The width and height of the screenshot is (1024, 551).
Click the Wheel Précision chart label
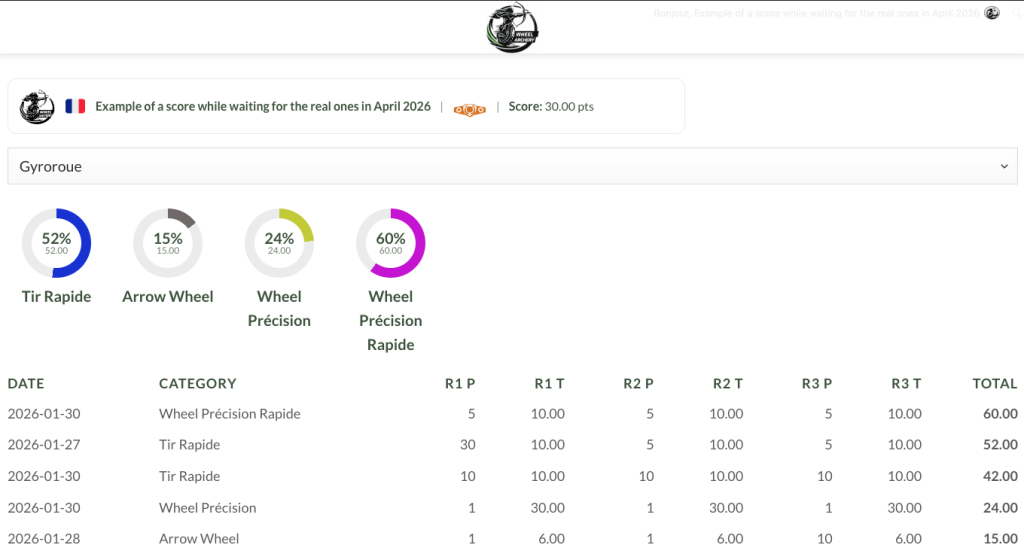coord(280,308)
